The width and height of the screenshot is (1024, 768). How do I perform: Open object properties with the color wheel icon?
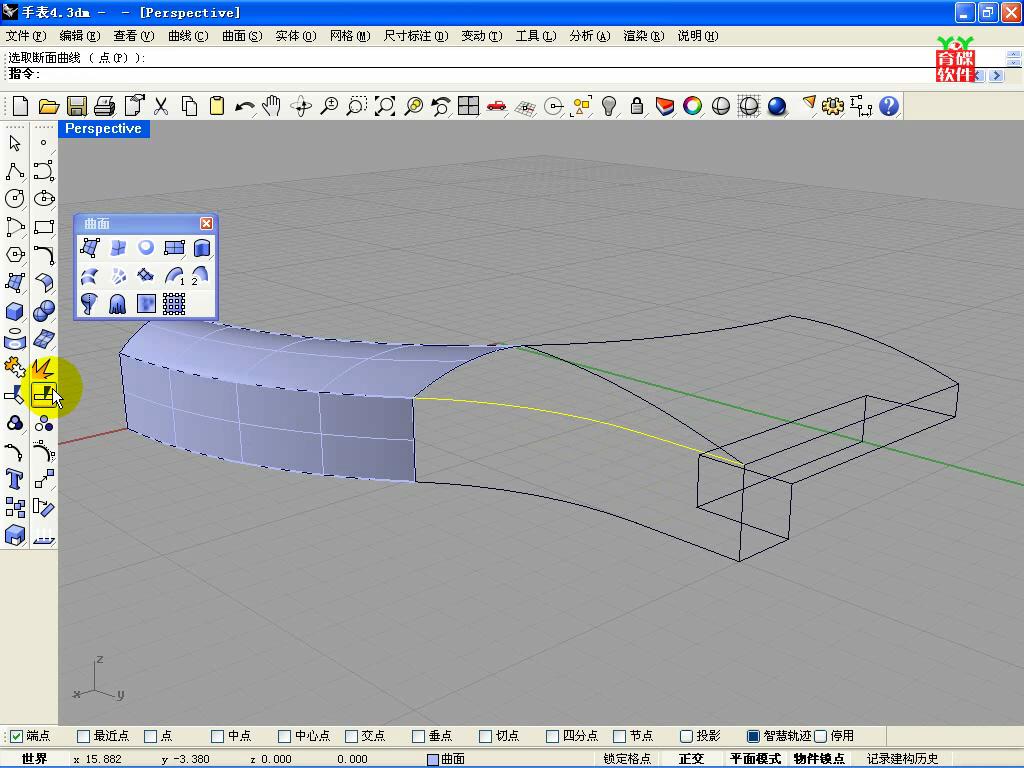pos(692,106)
